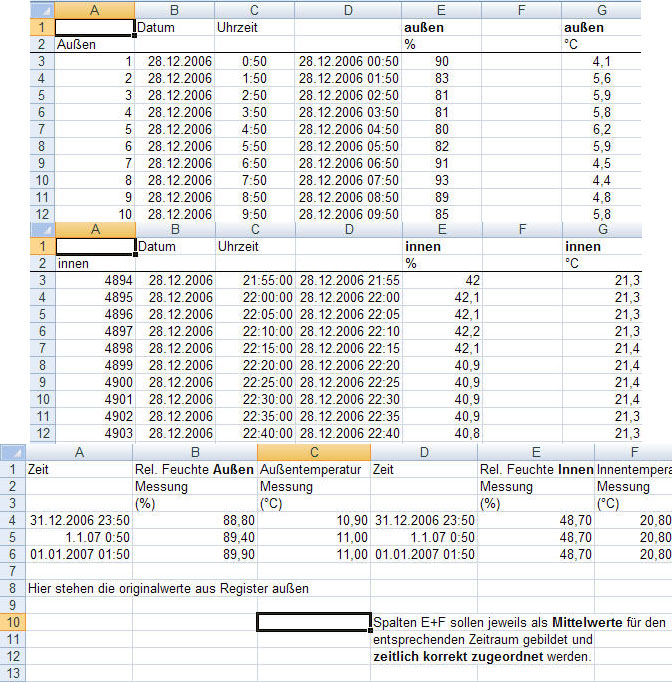Select row header 13 in the bottom sheet
The width and height of the screenshot is (672, 682).
point(13,673)
